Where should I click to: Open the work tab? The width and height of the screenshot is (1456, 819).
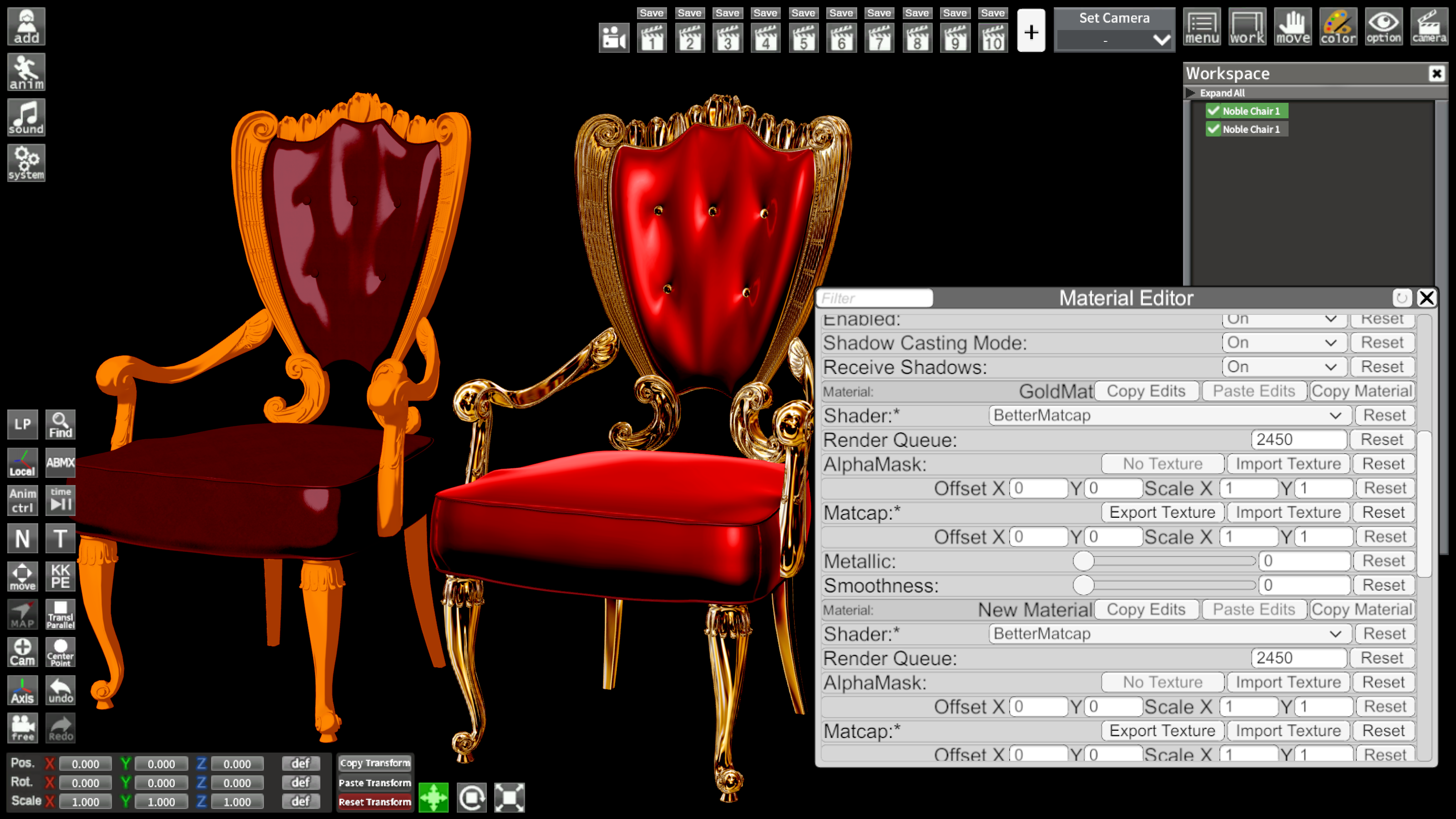tap(1248, 26)
